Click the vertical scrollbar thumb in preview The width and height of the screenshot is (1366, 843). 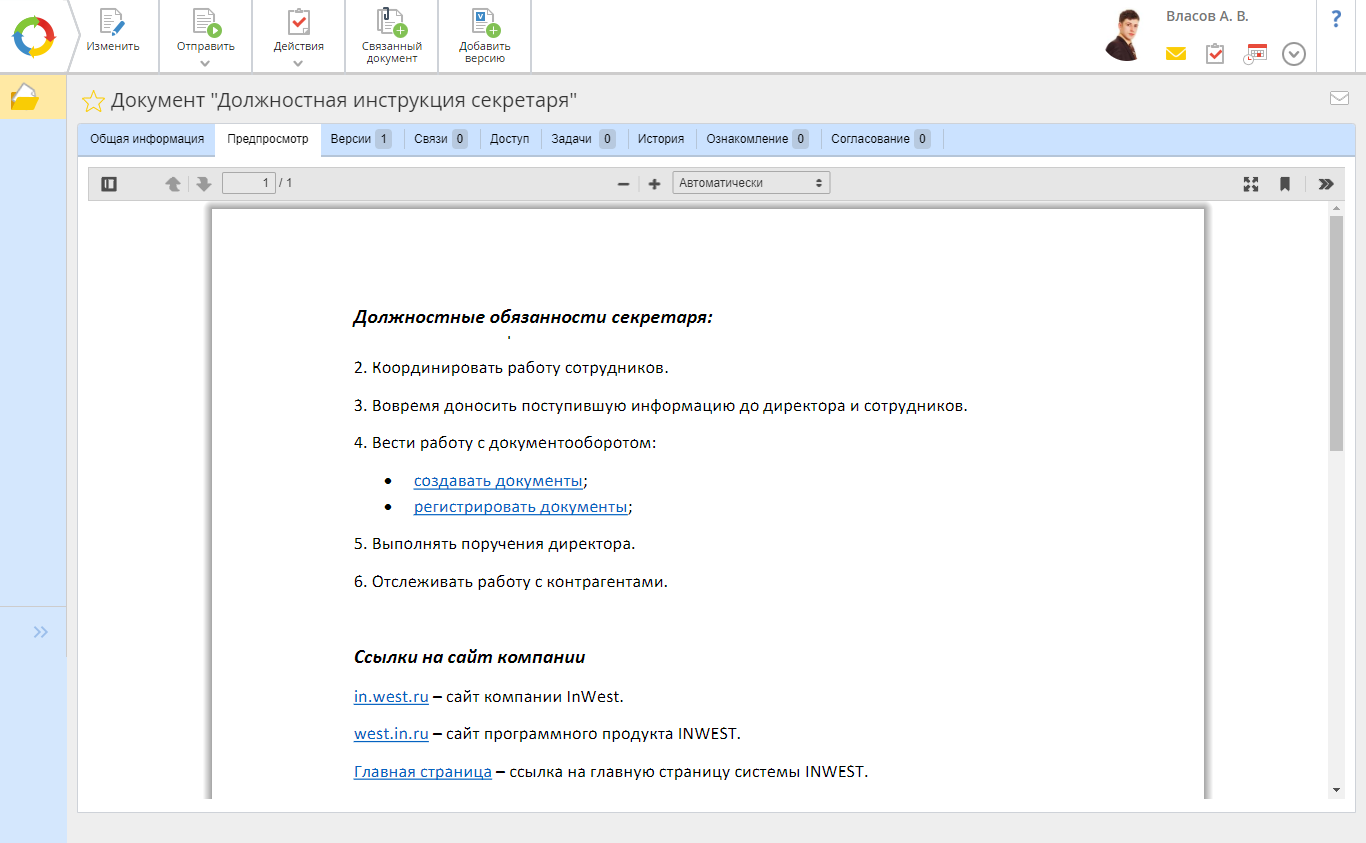tap(1336, 332)
